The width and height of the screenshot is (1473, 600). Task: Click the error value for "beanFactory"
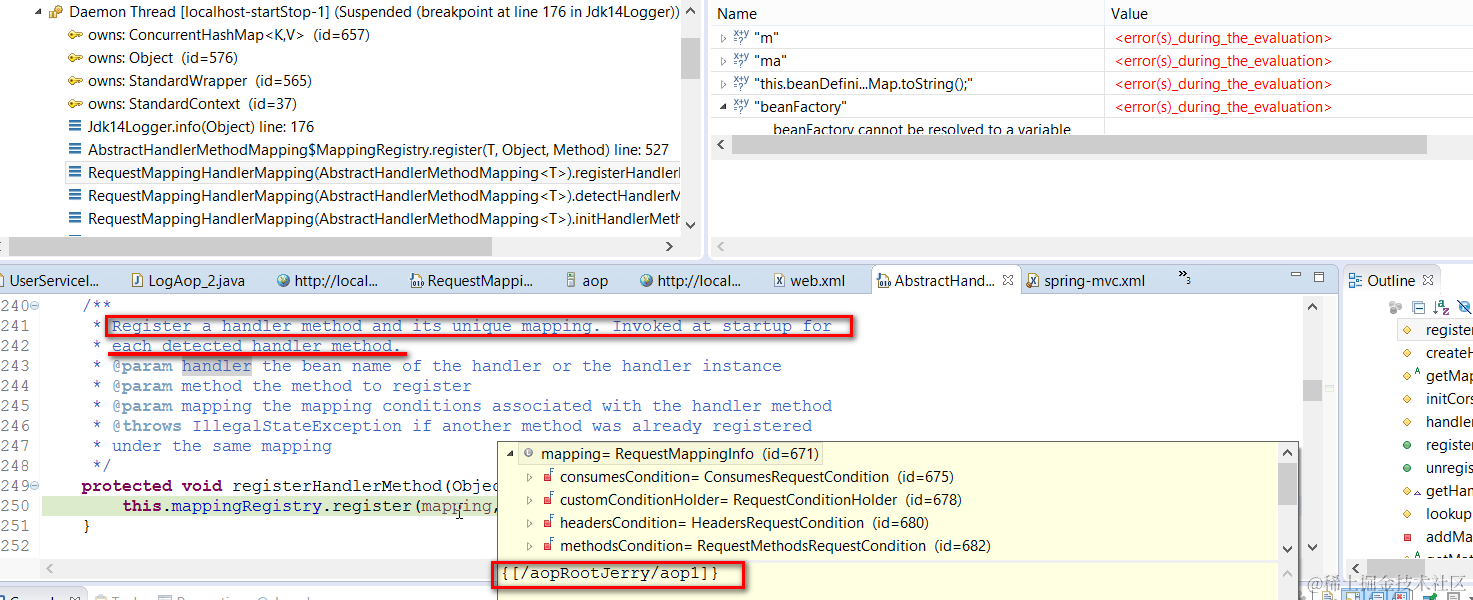coord(1223,107)
